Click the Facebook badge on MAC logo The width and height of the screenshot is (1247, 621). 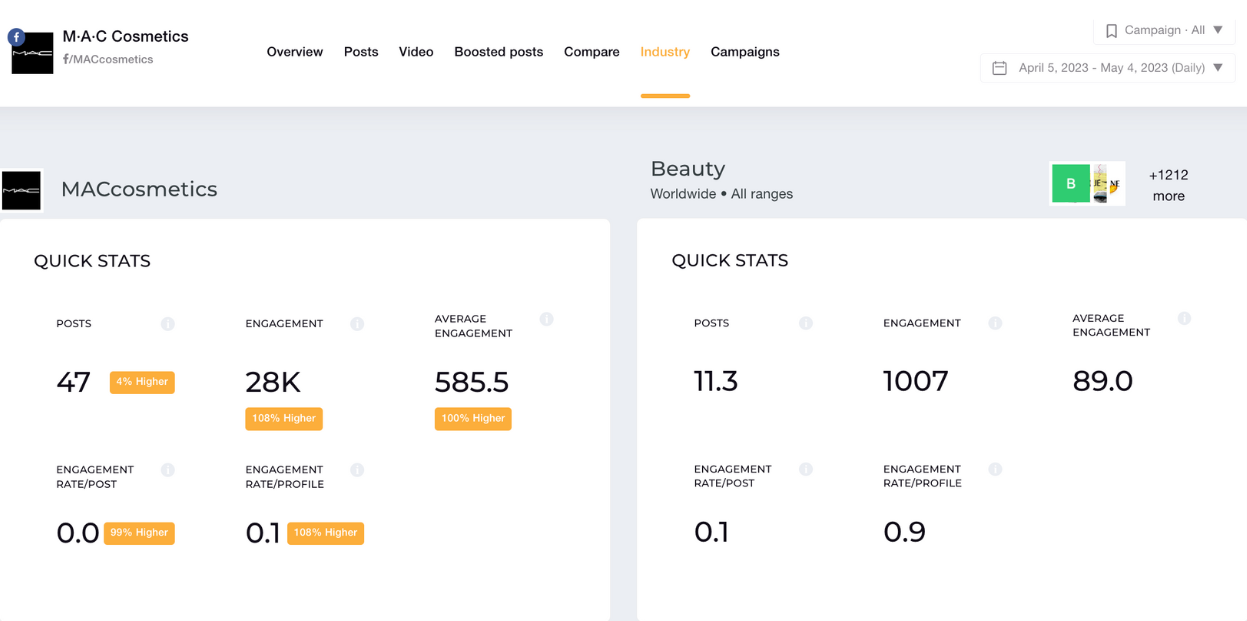tap(16, 37)
